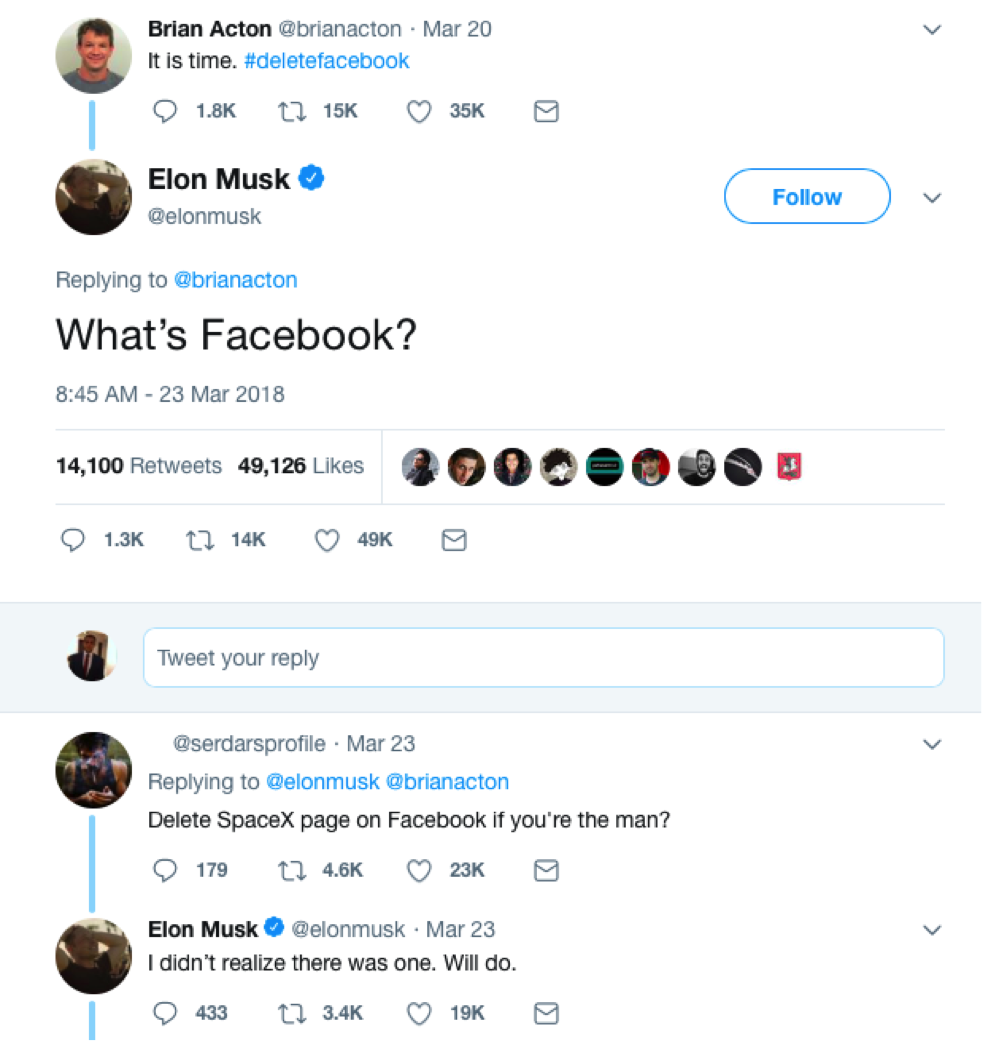The height and width of the screenshot is (1041, 982).
Task: Like Brian Acton's tweet with 35K likes
Action: (x=418, y=111)
